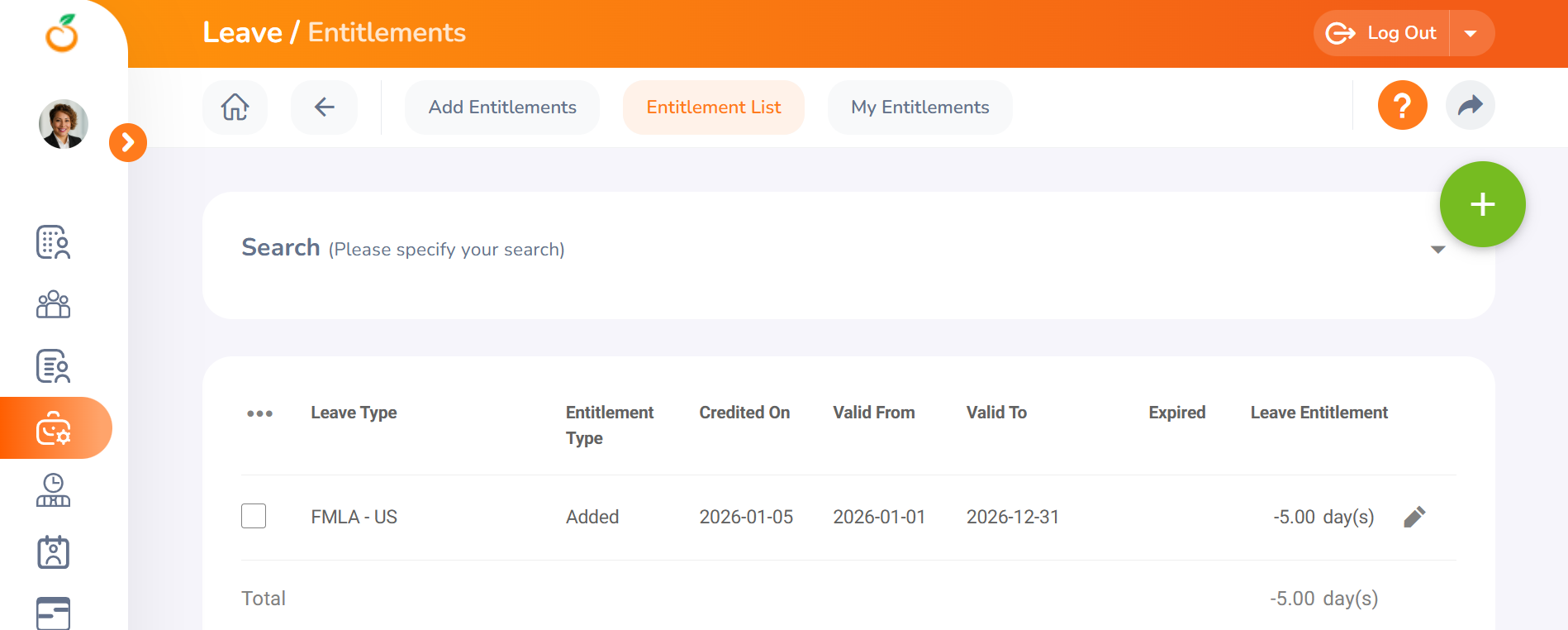Click the user profile avatar

64,124
